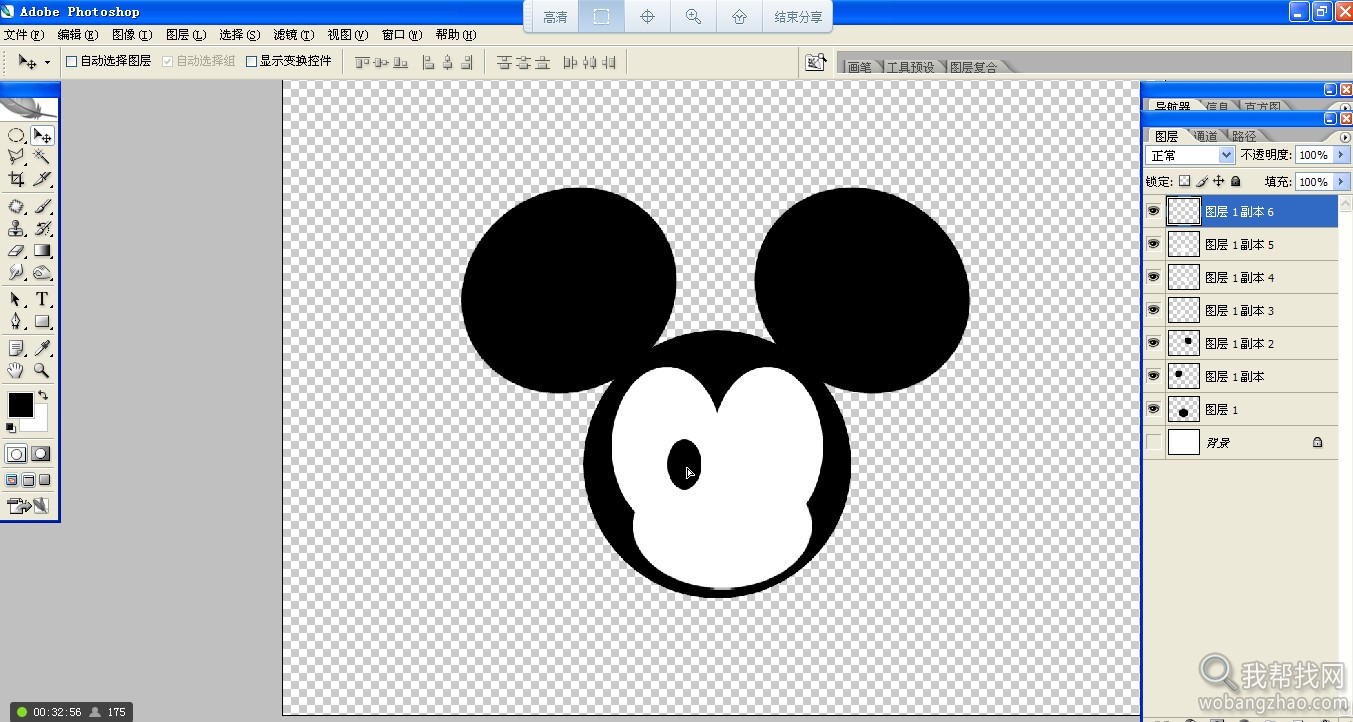This screenshot has height=722, width=1353.
Task: Select the Notes tool
Action: coord(16,348)
